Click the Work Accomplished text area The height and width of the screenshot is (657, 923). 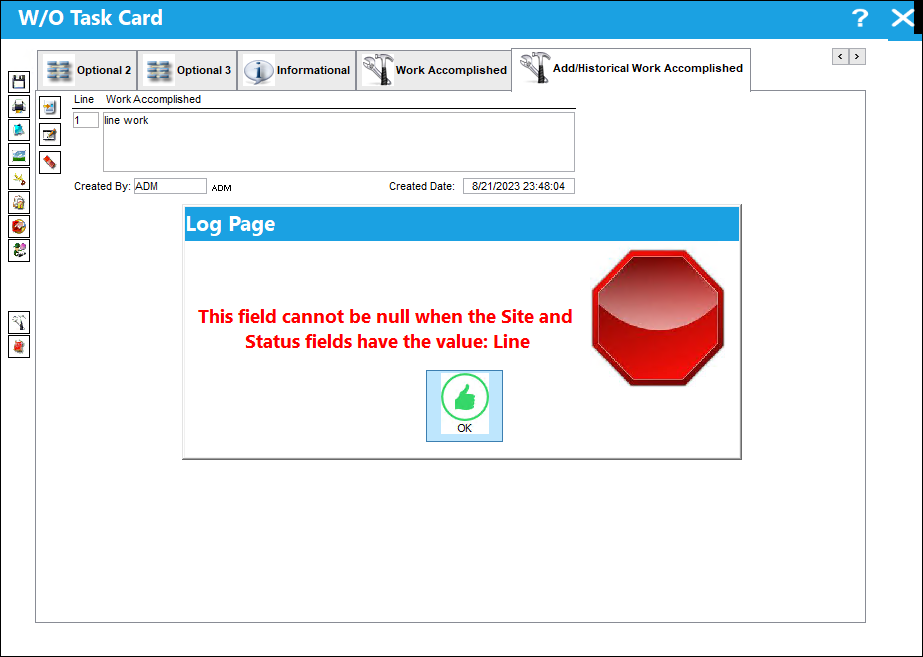click(x=338, y=142)
